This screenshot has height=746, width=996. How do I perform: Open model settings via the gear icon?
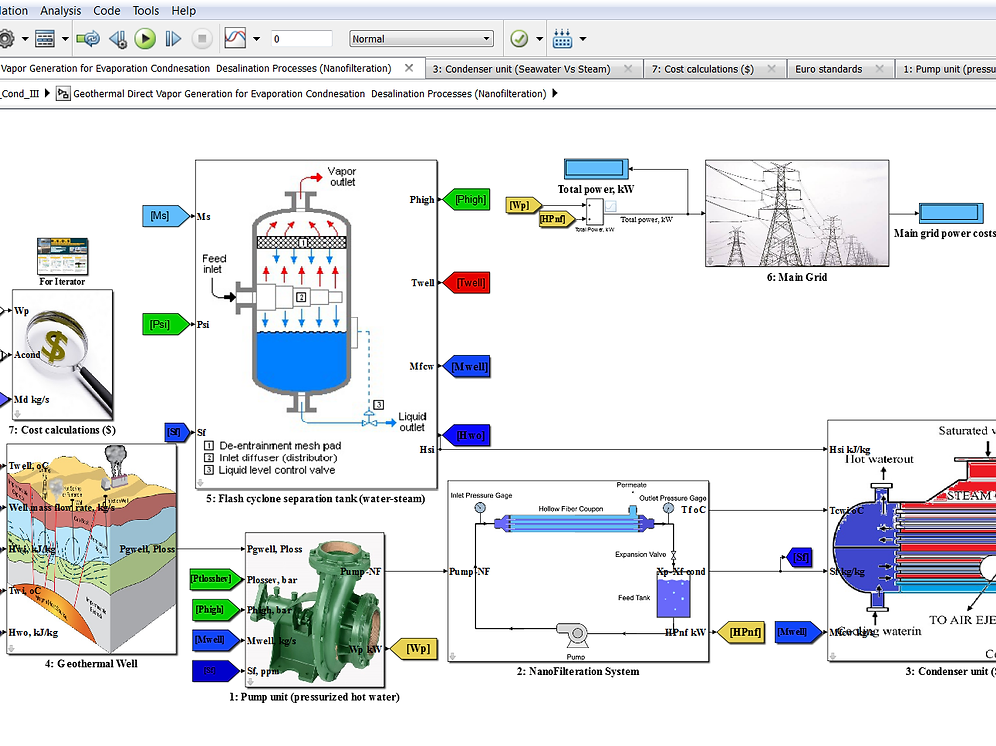(x=8, y=38)
